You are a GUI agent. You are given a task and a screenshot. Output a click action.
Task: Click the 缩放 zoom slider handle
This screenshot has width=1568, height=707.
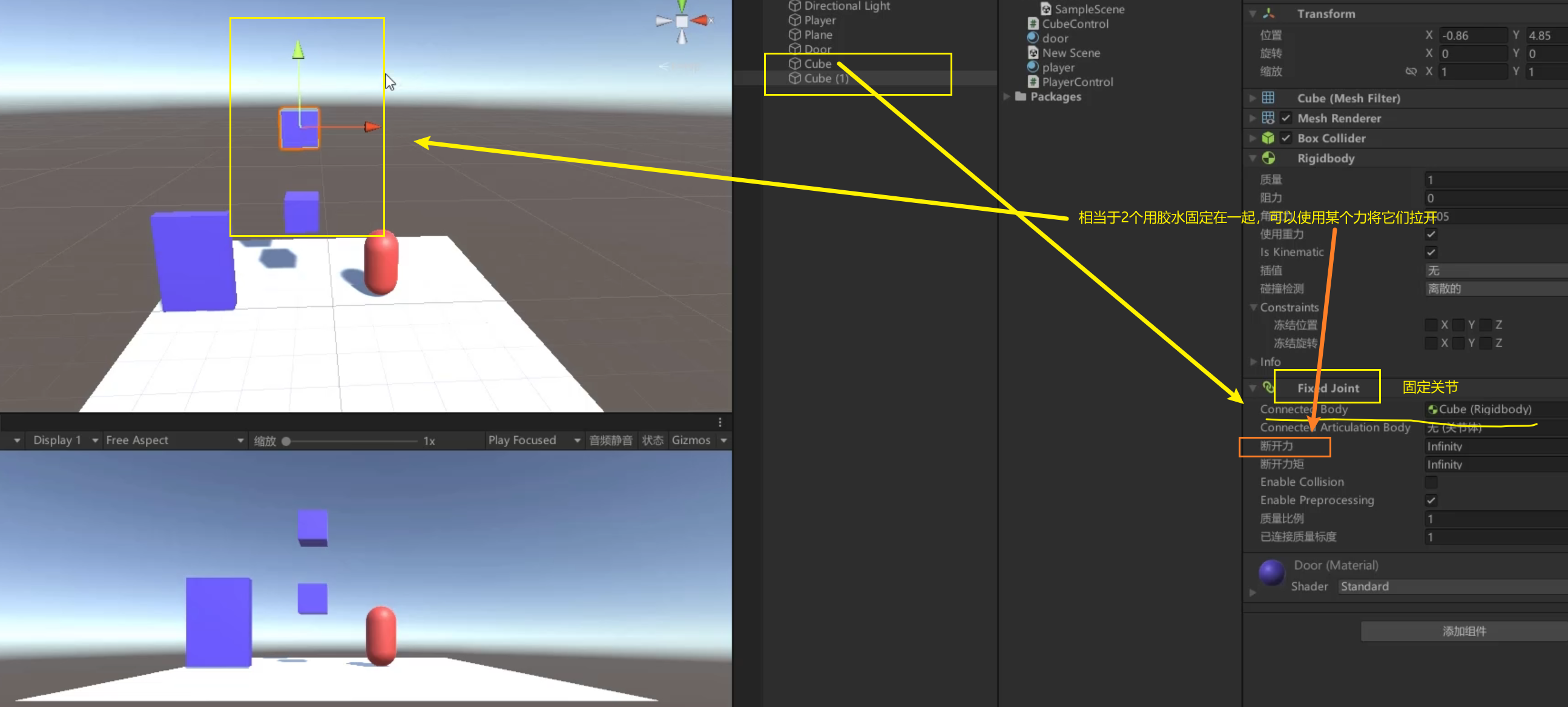pyautogui.click(x=286, y=441)
